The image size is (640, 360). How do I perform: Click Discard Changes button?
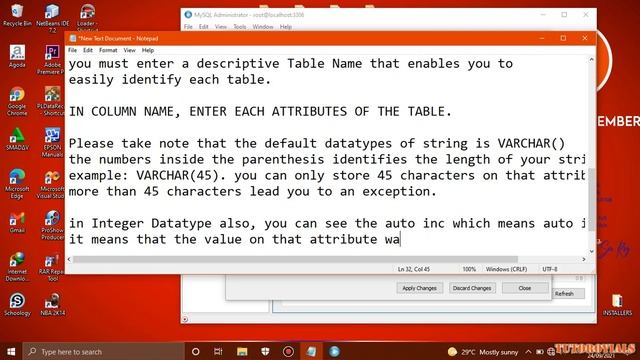pyautogui.click(x=472, y=288)
